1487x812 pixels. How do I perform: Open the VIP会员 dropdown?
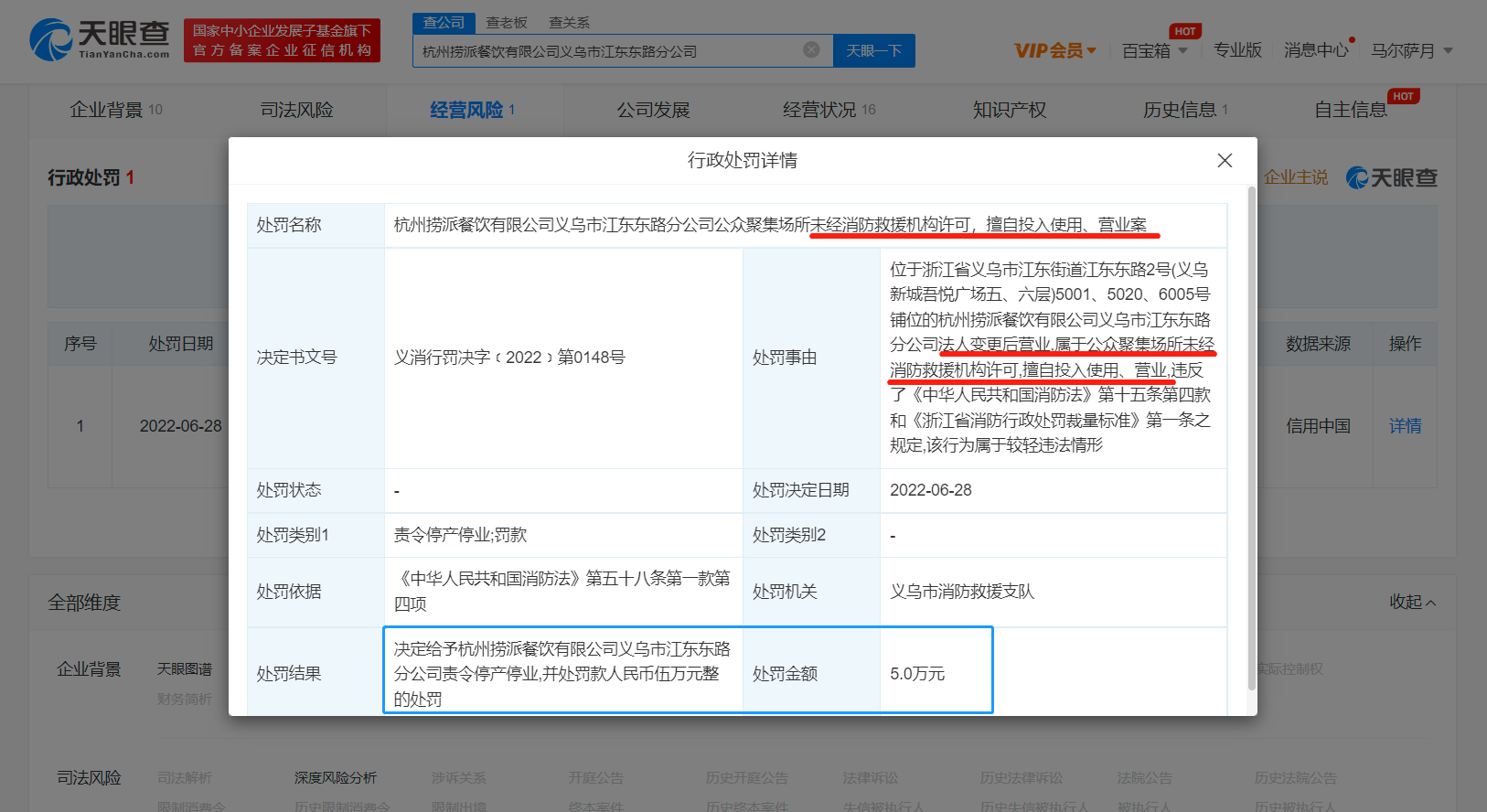[1055, 50]
